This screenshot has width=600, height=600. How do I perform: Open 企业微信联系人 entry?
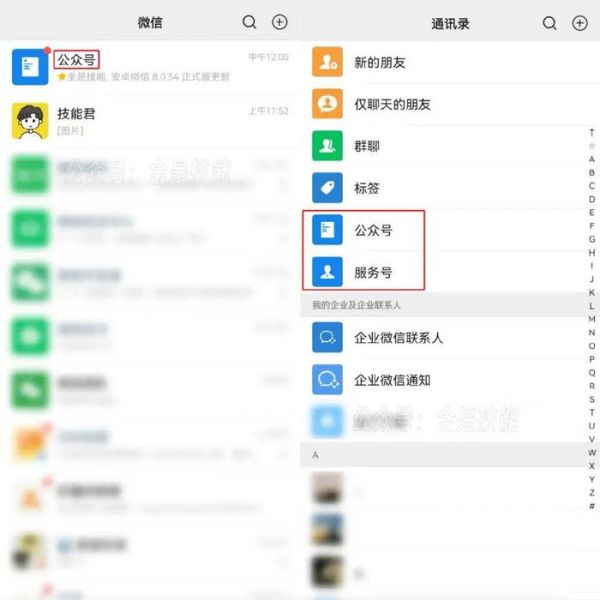tap(450, 337)
